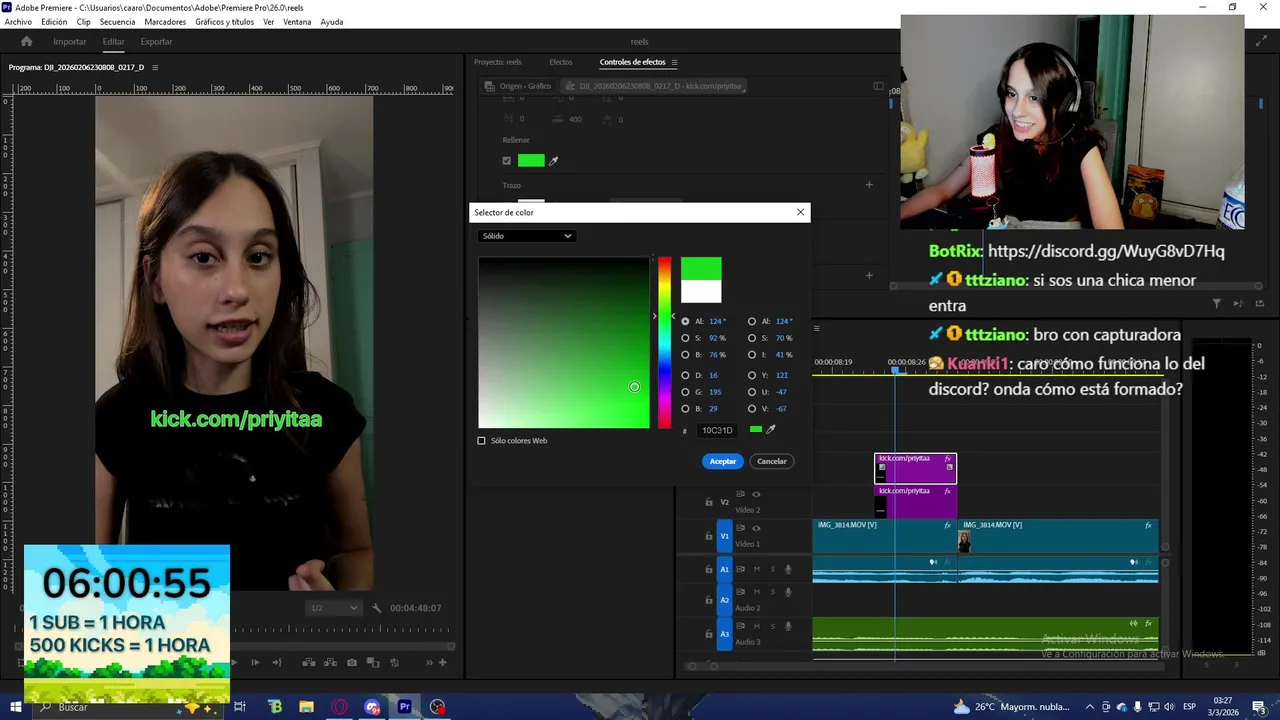The width and height of the screenshot is (1280, 720).
Task: Confirm color with Aceptar button
Action: (723, 461)
